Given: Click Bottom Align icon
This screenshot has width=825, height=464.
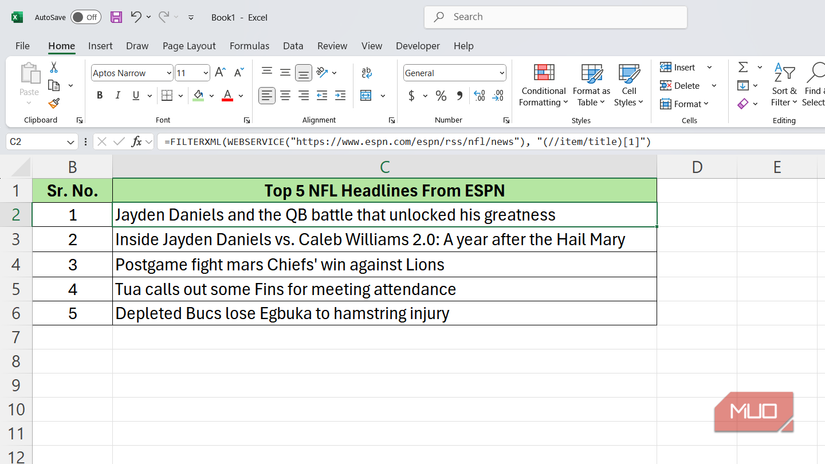Looking at the screenshot, I should pyautogui.click(x=304, y=73).
